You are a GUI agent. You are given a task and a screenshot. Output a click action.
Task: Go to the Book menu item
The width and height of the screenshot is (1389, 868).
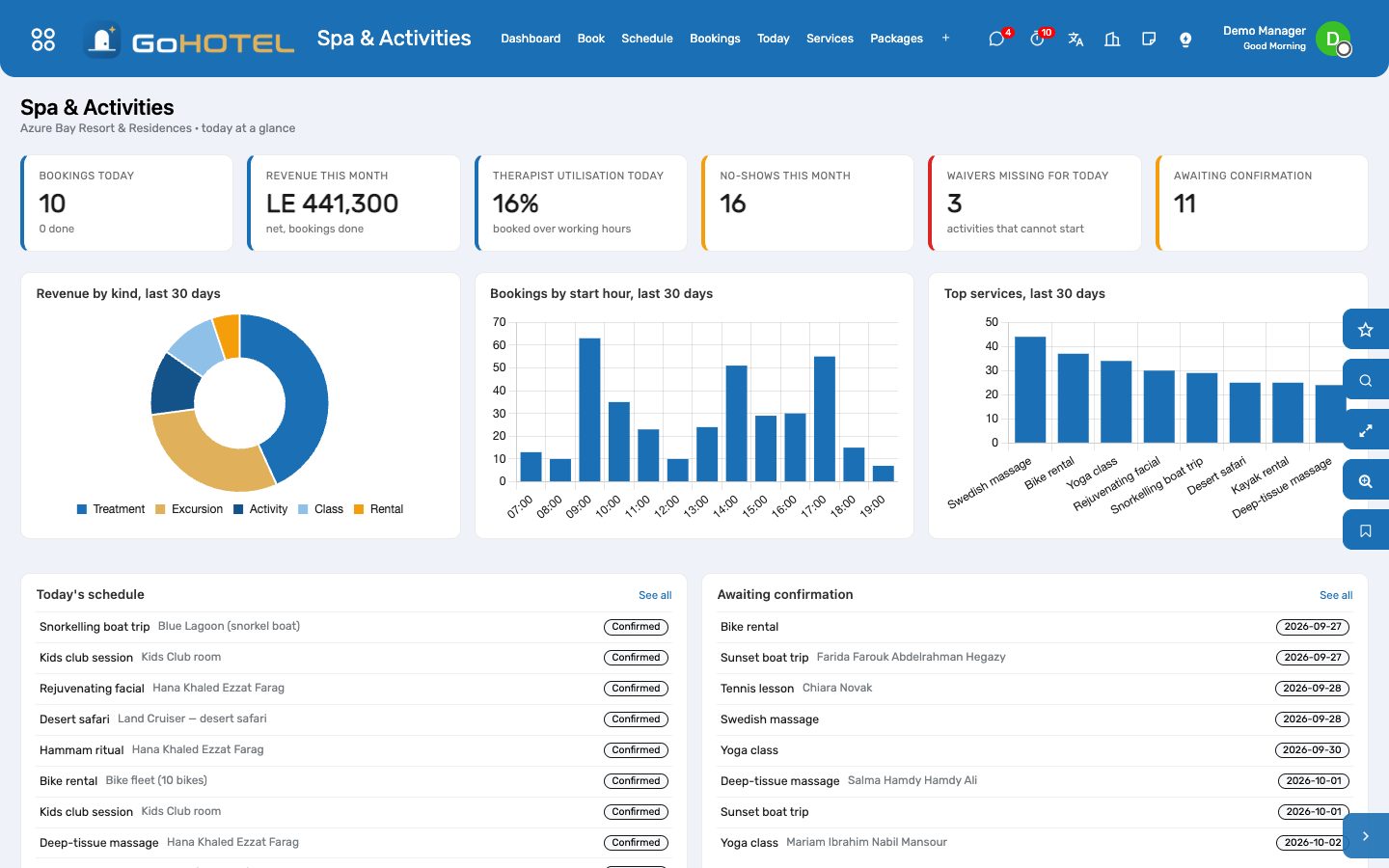pos(591,39)
